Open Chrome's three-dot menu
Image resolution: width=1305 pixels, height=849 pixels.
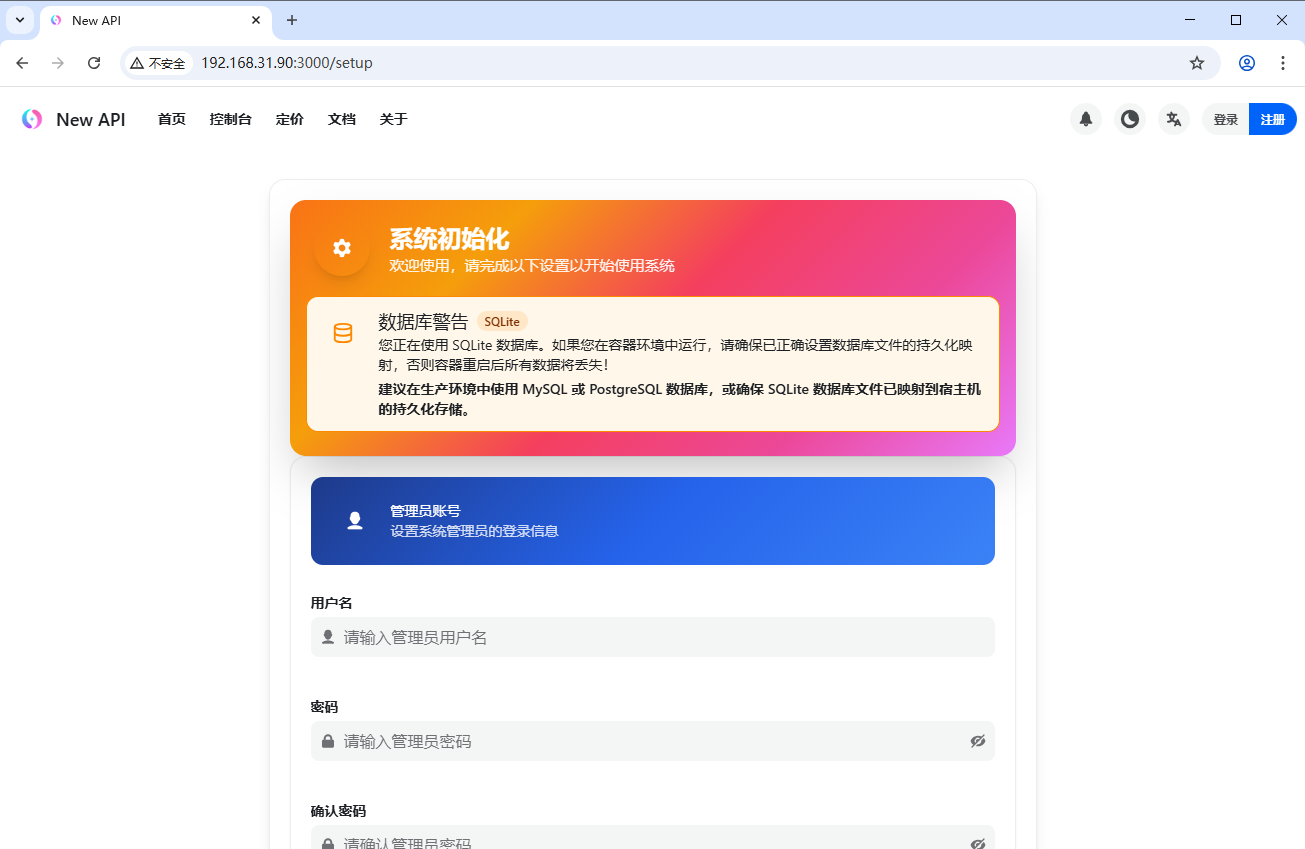(1283, 62)
